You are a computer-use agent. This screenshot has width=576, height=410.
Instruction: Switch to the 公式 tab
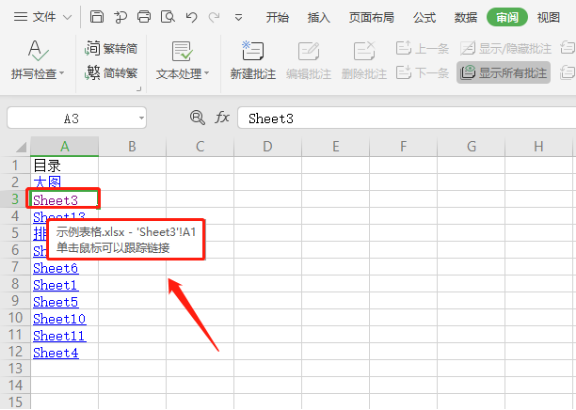(x=424, y=17)
